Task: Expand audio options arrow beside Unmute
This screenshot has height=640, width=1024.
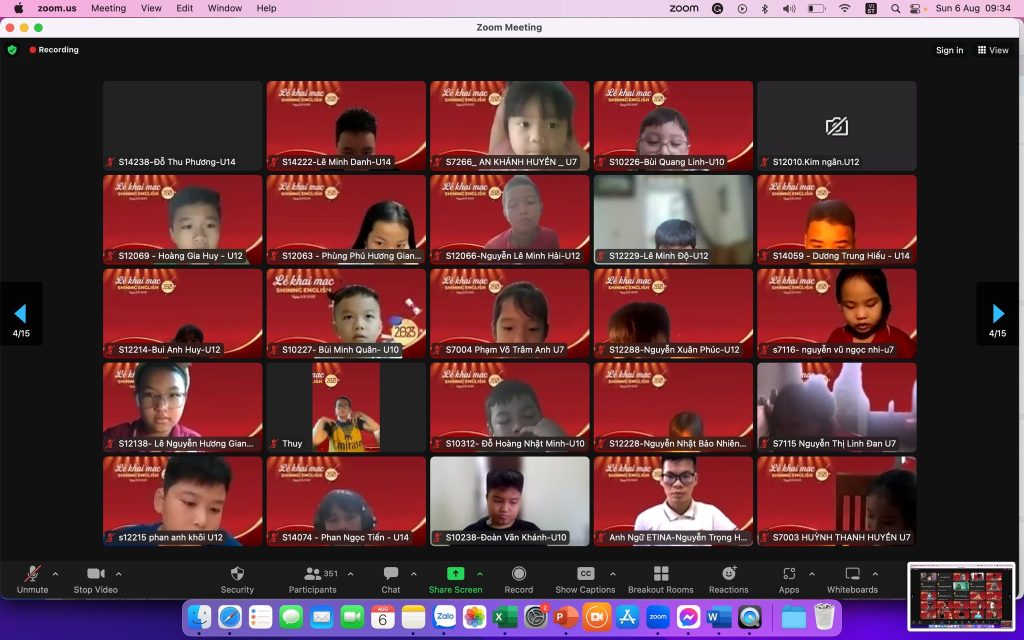Action: click(55, 574)
